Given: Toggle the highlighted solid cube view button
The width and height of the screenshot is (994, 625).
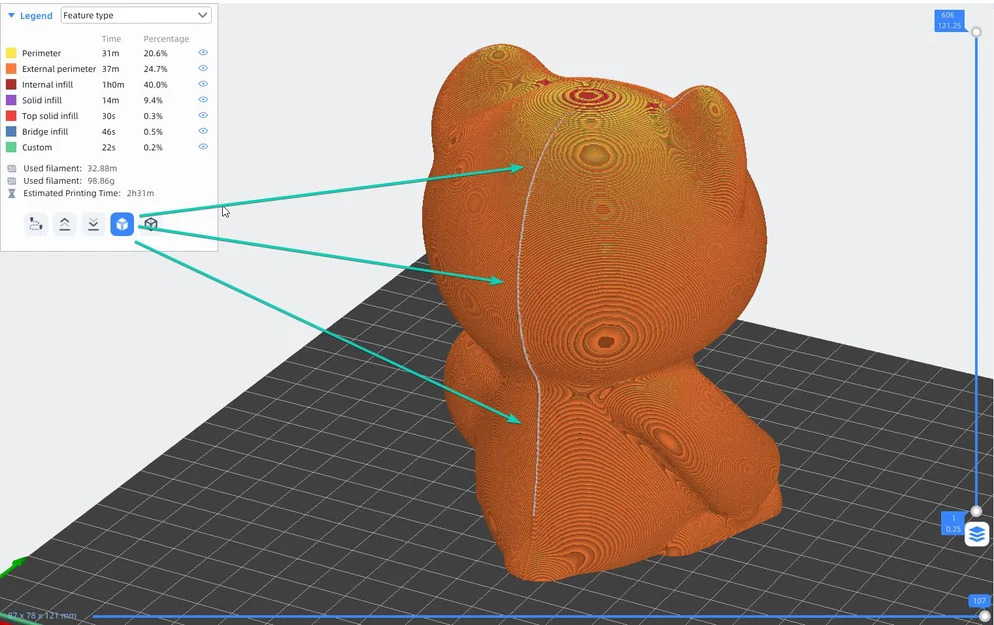Looking at the screenshot, I should tap(122, 224).
